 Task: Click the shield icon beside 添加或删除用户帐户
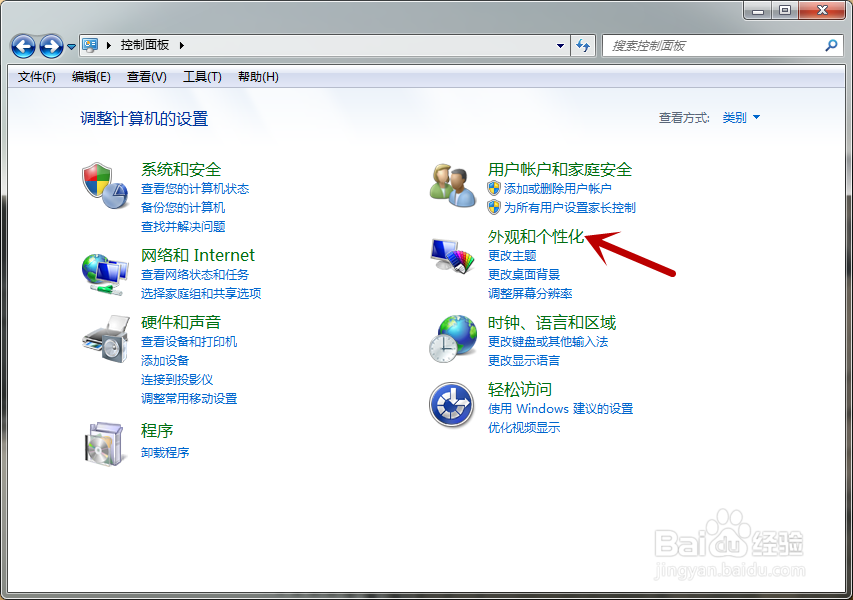point(494,188)
